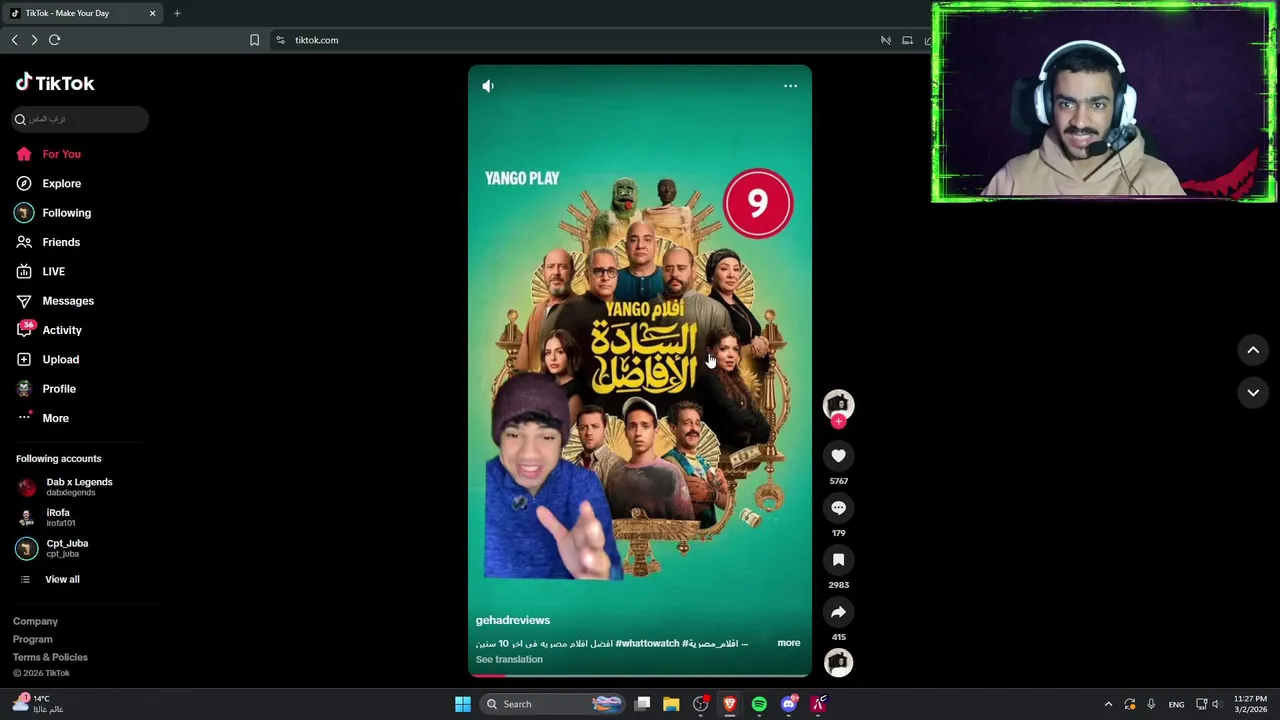Switch the ENG input language
Viewport: 1280px width, 720px height.
click(1177, 704)
